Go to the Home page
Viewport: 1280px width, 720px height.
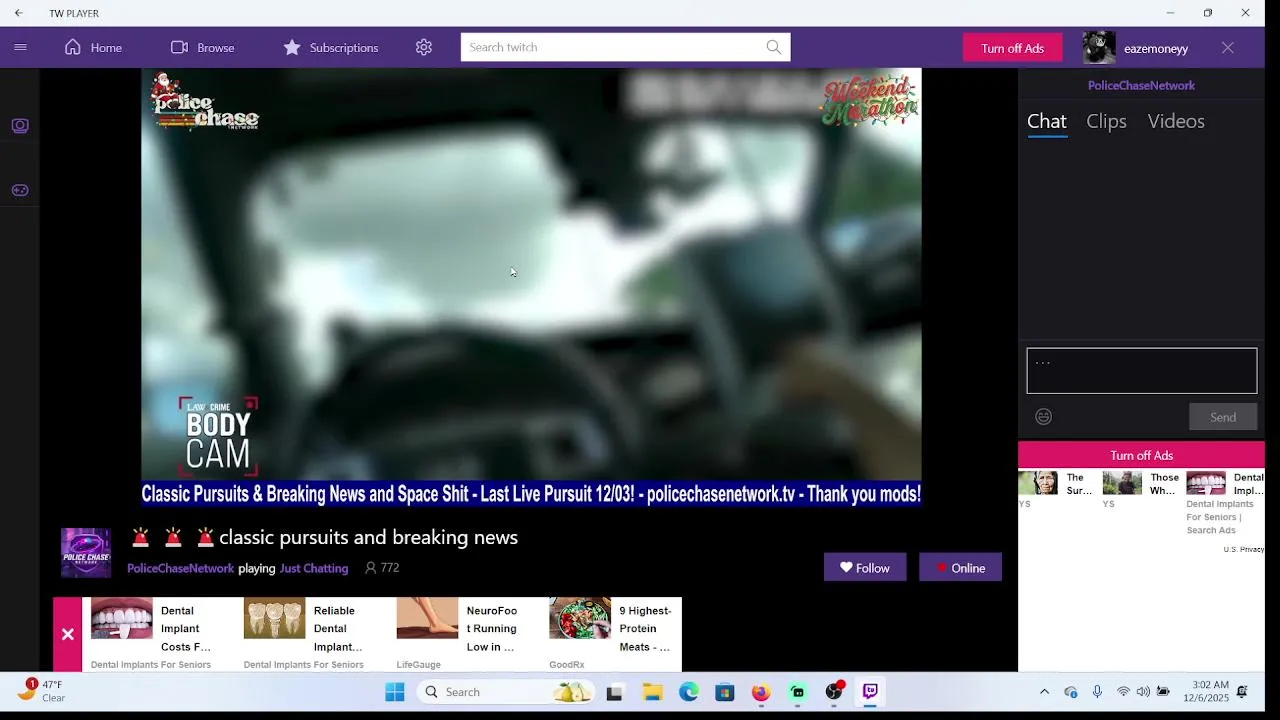(x=93, y=47)
